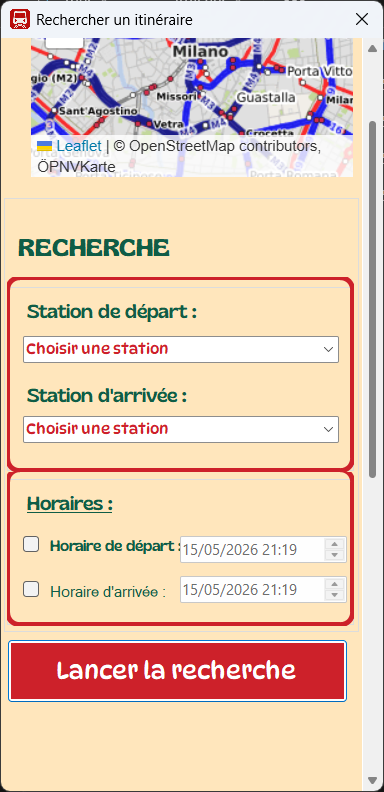This screenshot has height=792, width=384.
Task: Close the Rechercher un itinéraire window
Action: [362, 20]
